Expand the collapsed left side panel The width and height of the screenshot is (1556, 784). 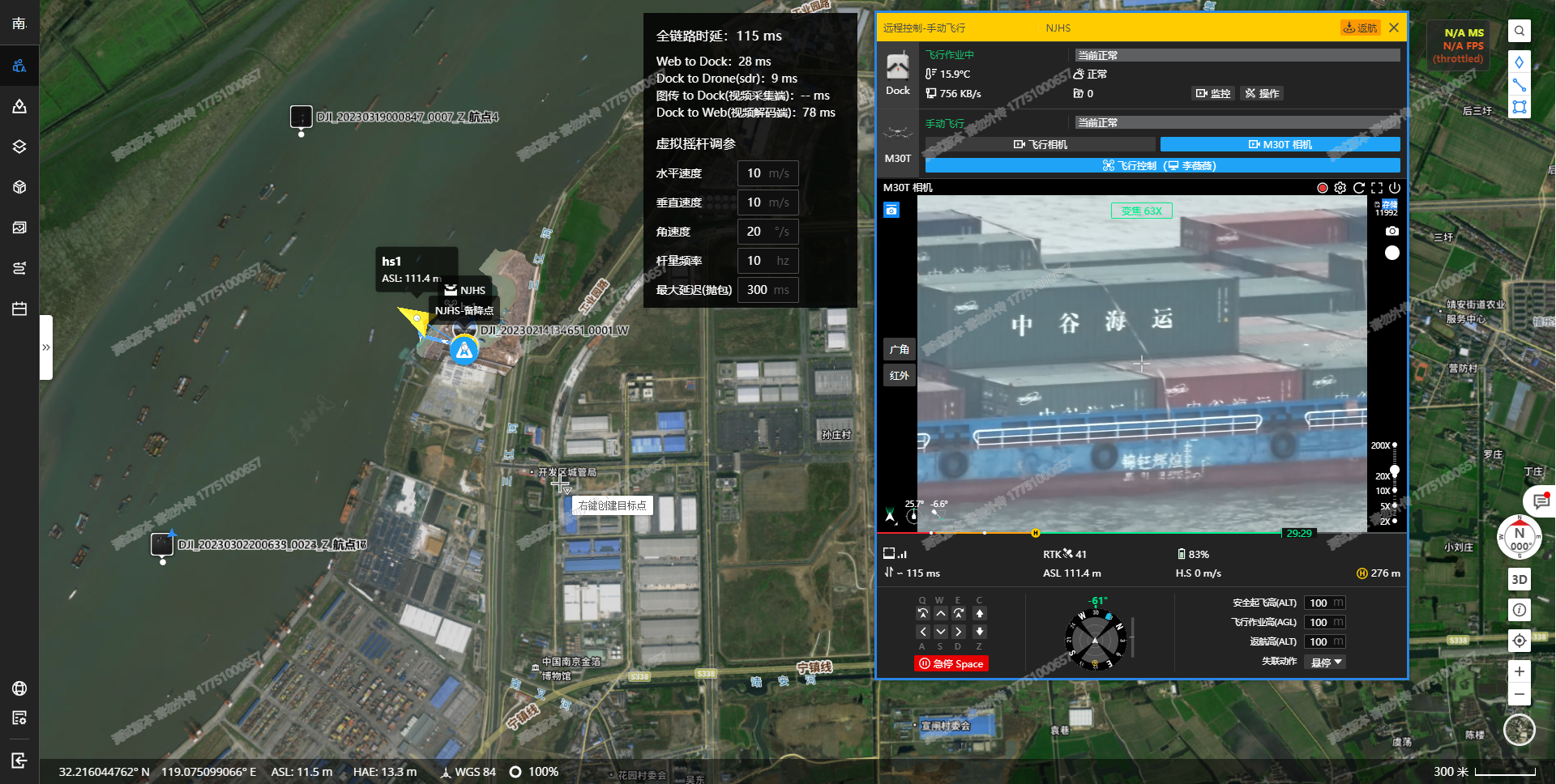46,347
